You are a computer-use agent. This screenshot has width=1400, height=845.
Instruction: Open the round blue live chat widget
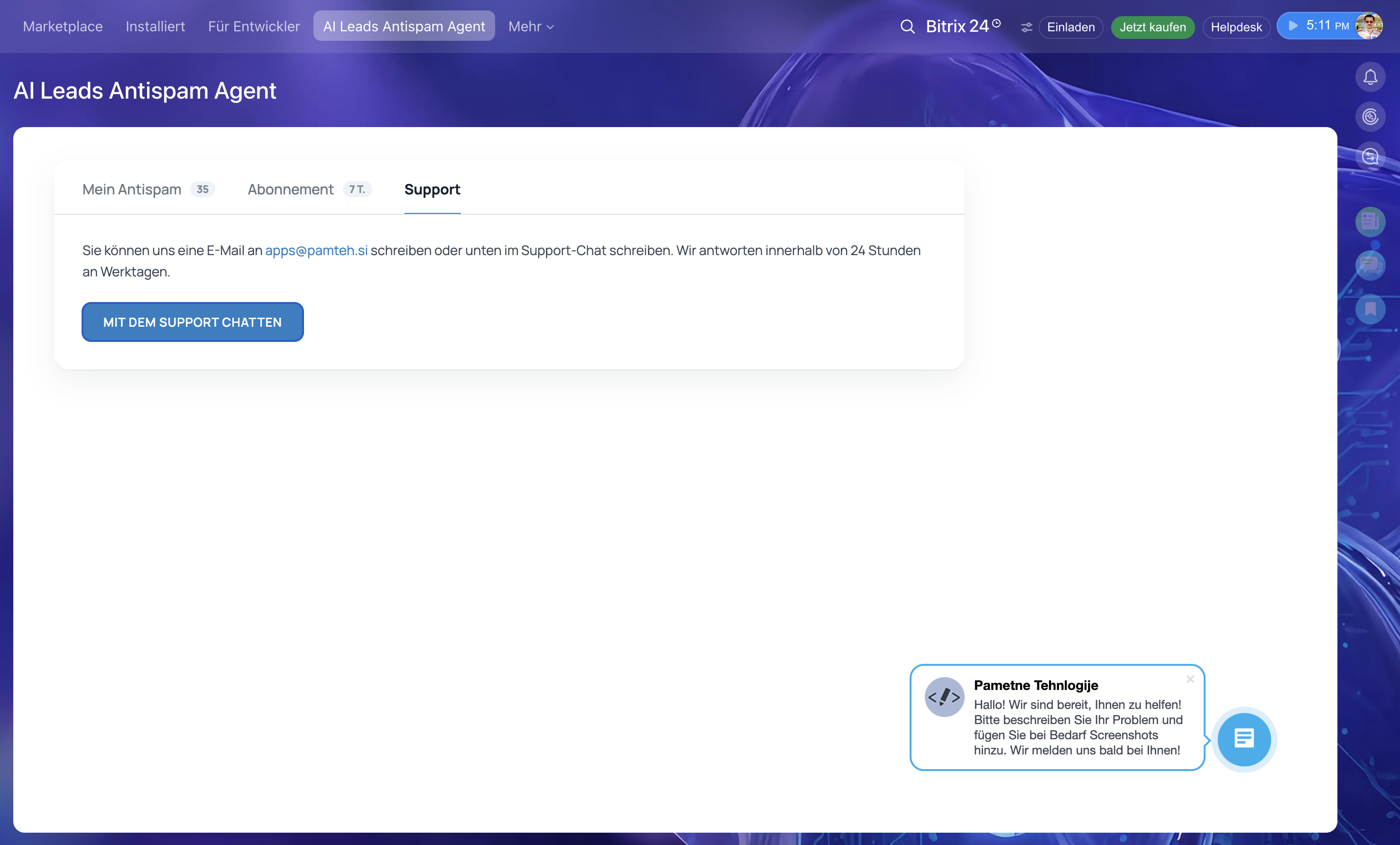click(1244, 739)
